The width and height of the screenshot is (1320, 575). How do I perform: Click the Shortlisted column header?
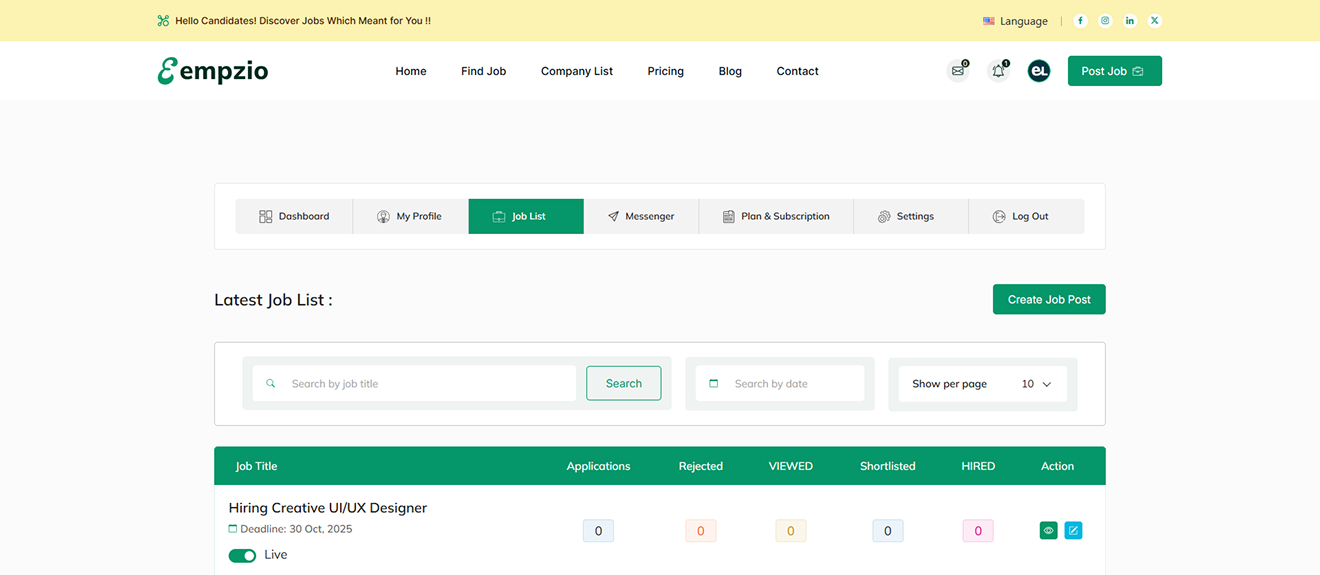[x=888, y=466]
